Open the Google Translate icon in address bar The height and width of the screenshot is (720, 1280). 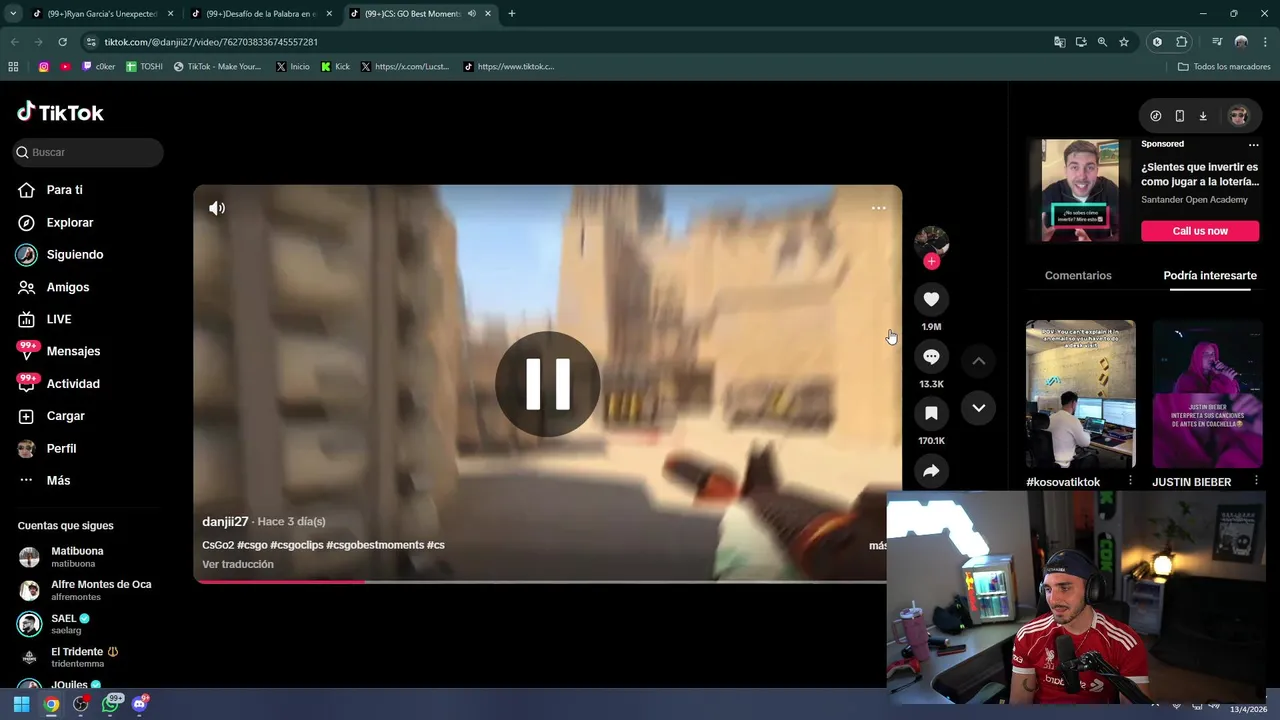point(1059,42)
